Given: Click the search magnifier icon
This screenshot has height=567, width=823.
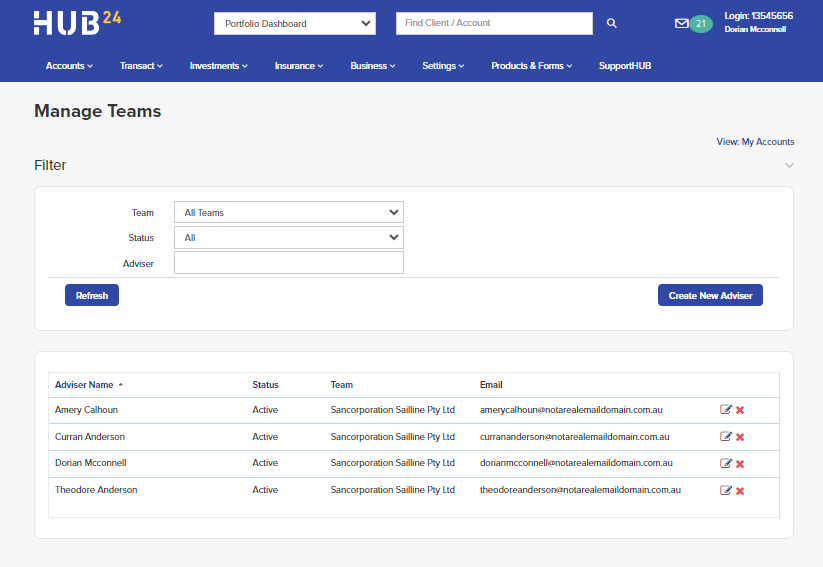Looking at the screenshot, I should point(612,23).
